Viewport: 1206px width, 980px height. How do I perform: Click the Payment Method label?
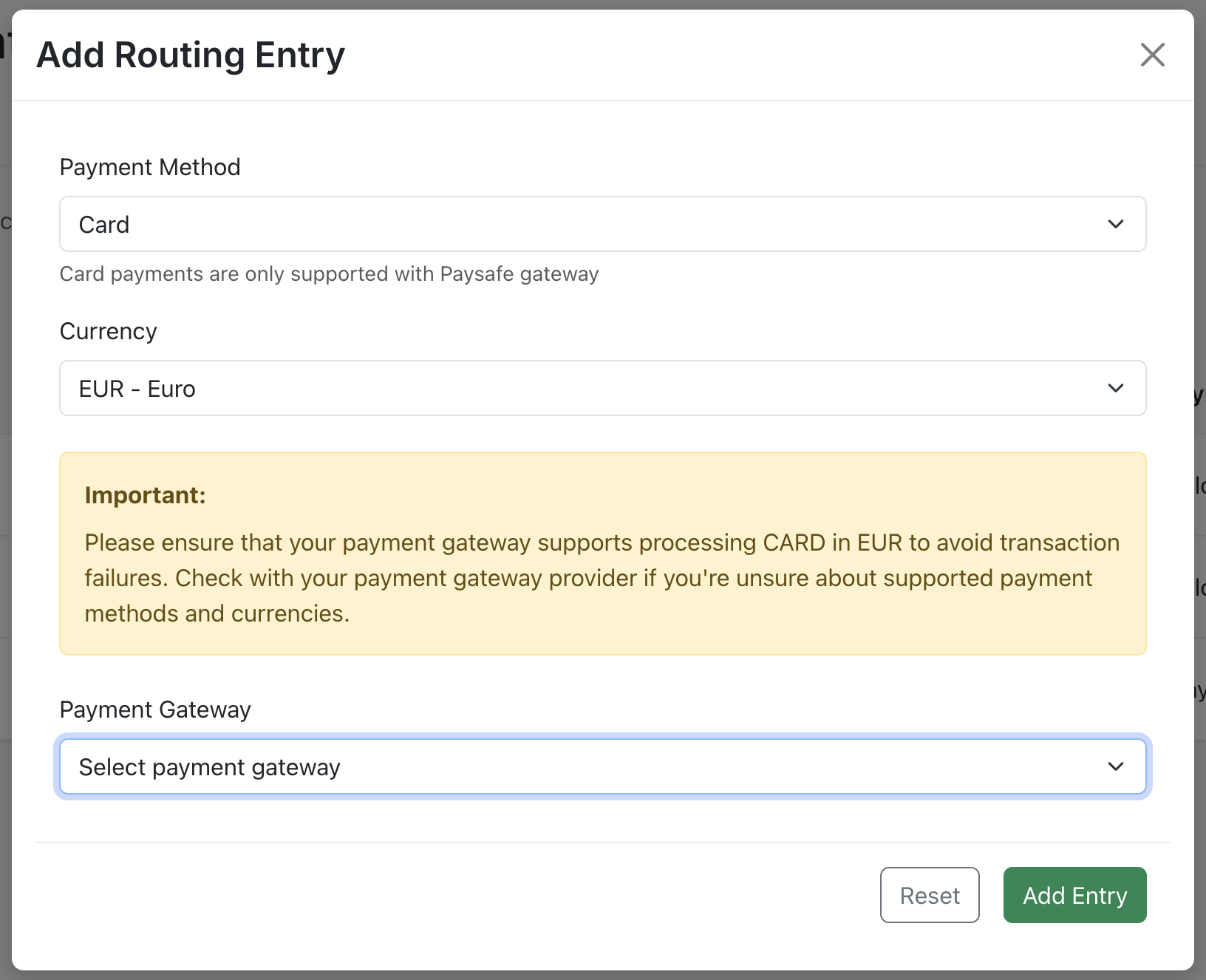pyautogui.click(x=150, y=167)
